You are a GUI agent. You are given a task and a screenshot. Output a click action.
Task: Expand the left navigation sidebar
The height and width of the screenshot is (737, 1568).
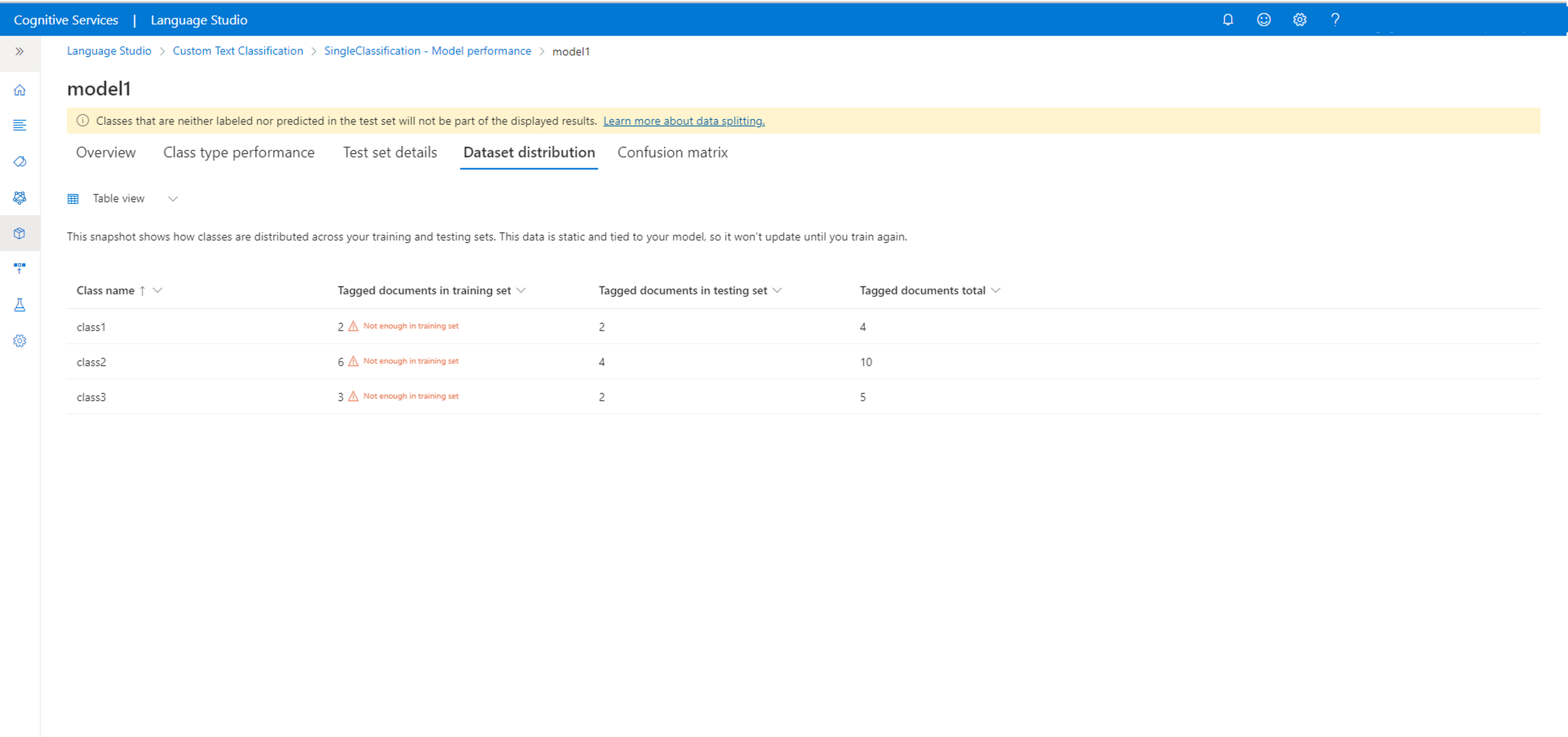click(x=20, y=52)
